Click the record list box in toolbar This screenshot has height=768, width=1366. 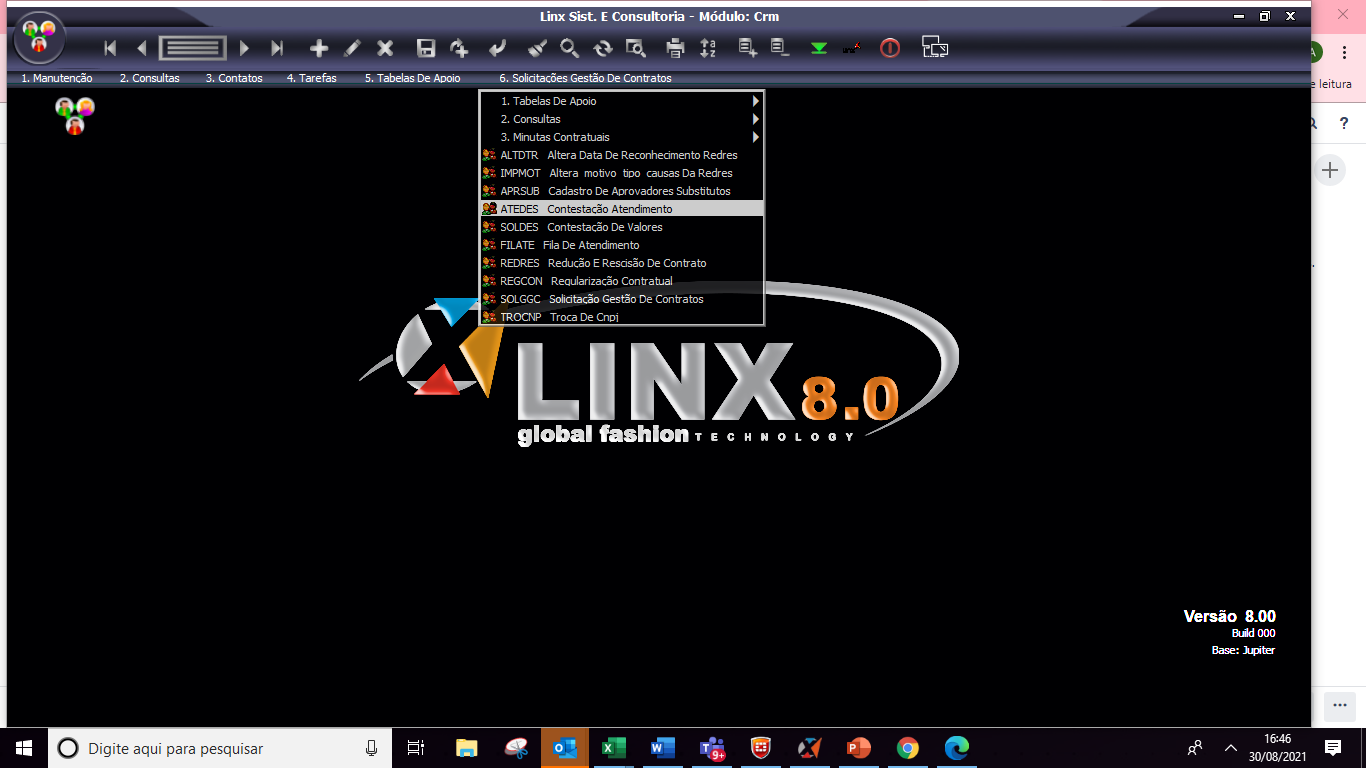tap(192, 48)
